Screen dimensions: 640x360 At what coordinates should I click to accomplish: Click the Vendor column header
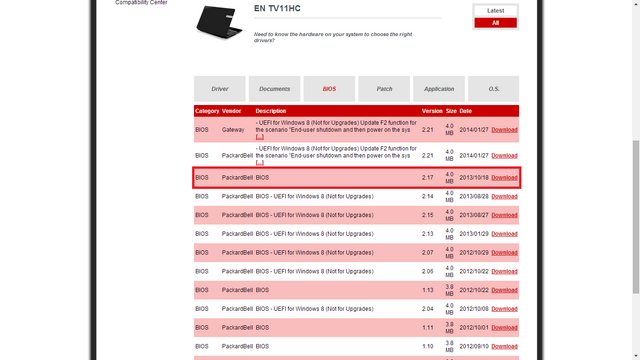coord(231,111)
